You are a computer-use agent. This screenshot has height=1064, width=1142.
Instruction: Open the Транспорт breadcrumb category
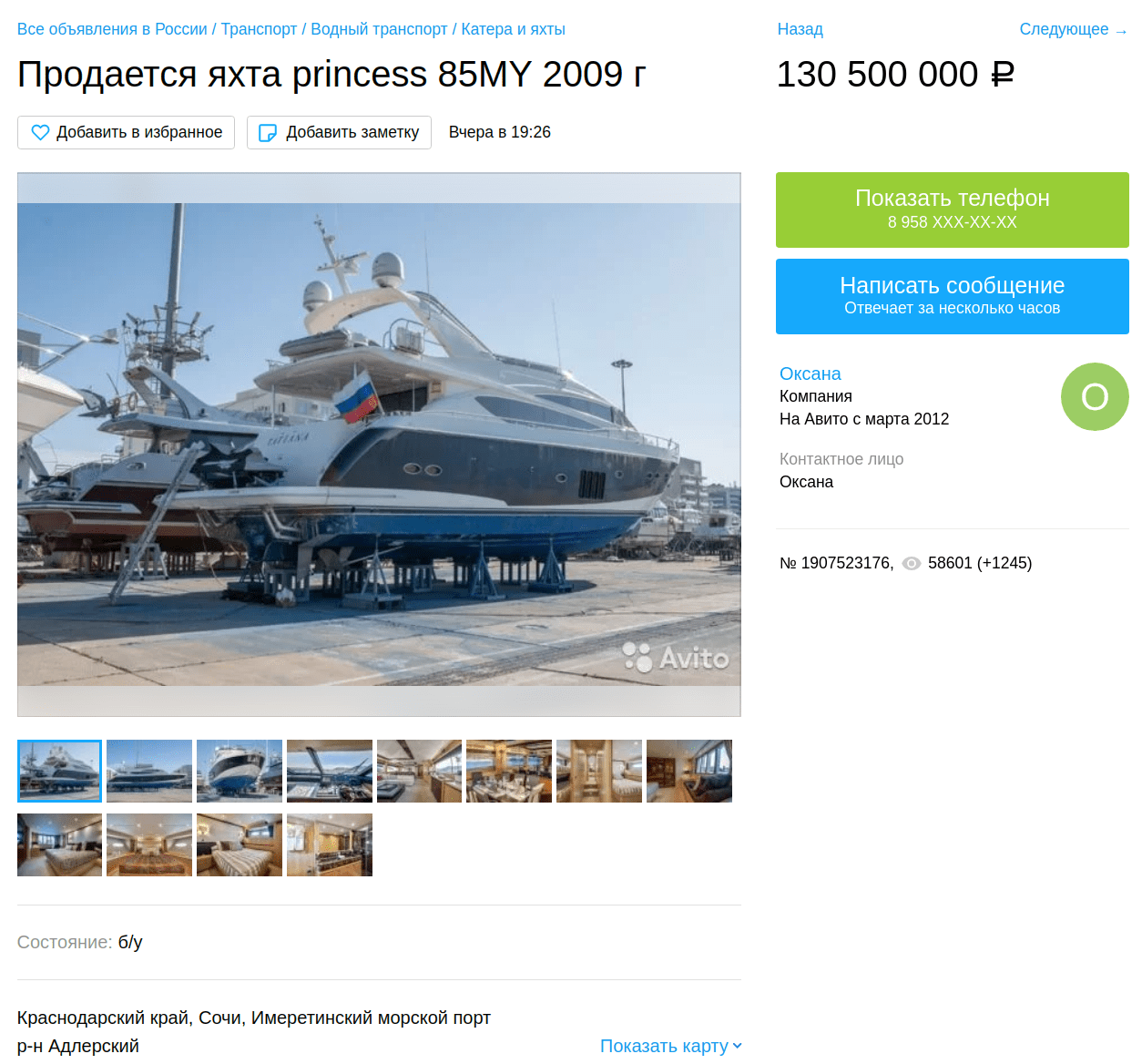click(x=259, y=29)
